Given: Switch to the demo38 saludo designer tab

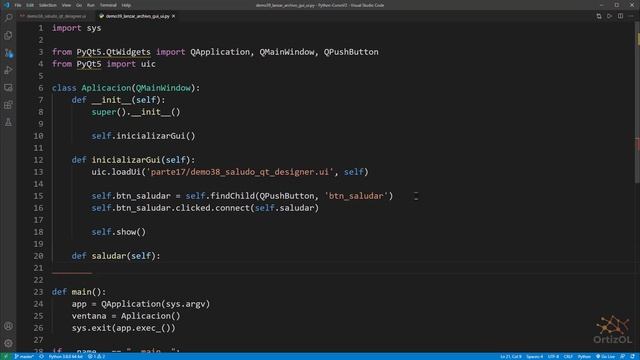Looking at the screenshot, I should [55, 16].
